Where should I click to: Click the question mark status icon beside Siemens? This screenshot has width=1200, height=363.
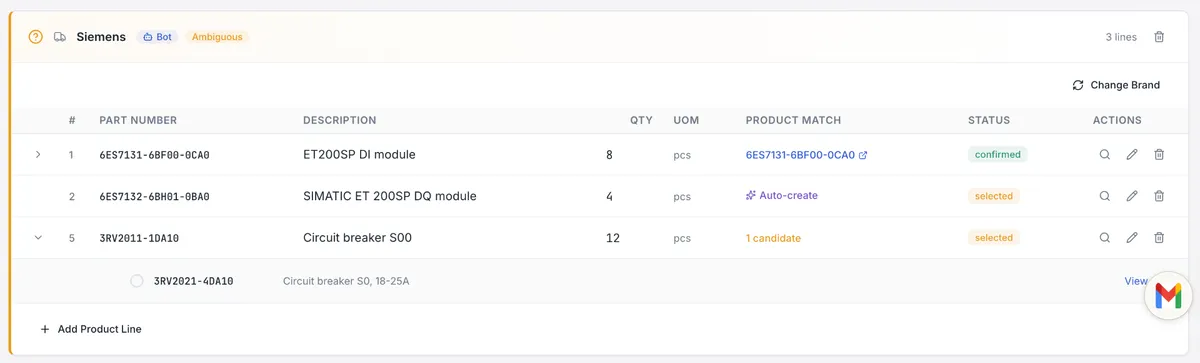(36, 37)
